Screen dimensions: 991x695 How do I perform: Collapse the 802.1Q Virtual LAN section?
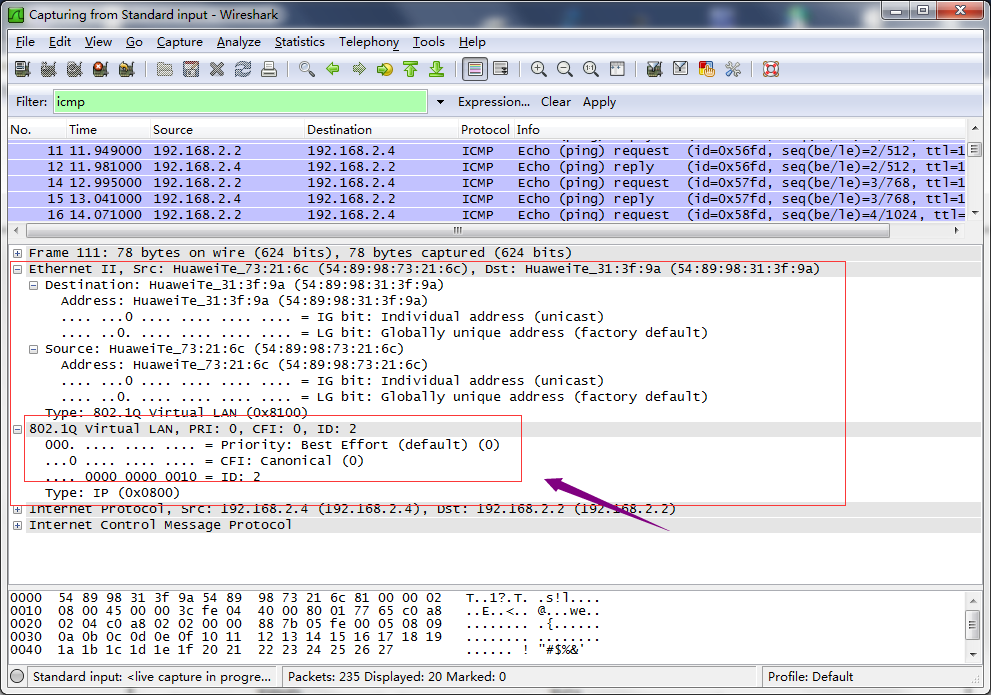(x=18, y=429)
